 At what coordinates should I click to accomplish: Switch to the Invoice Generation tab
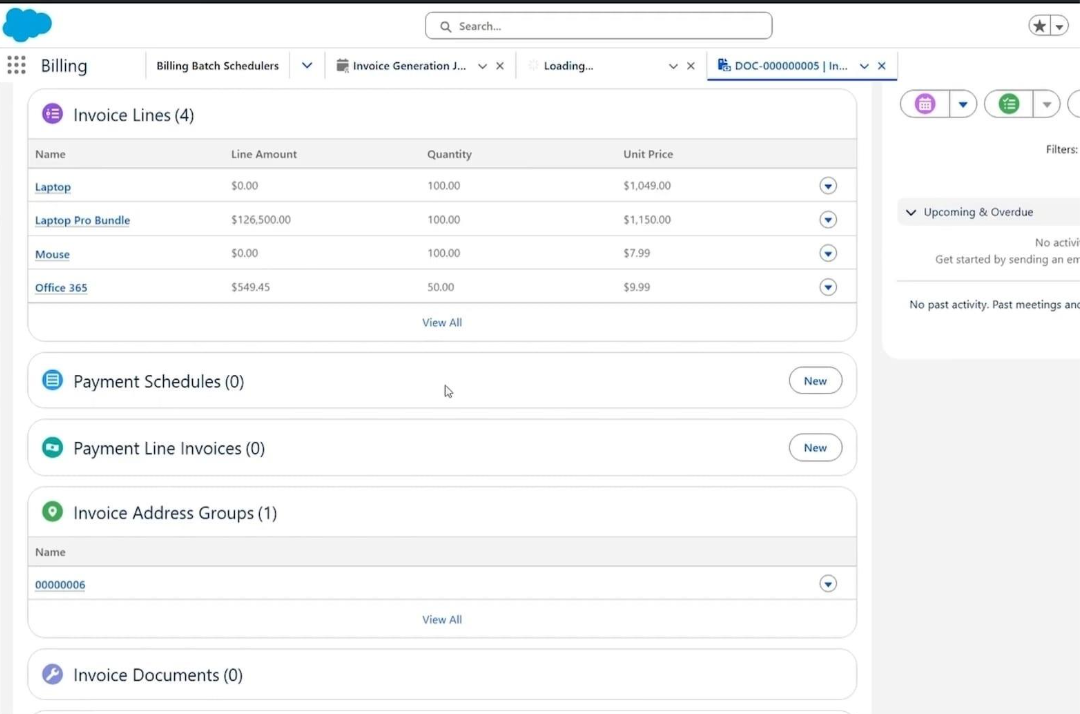click(408, 66)
